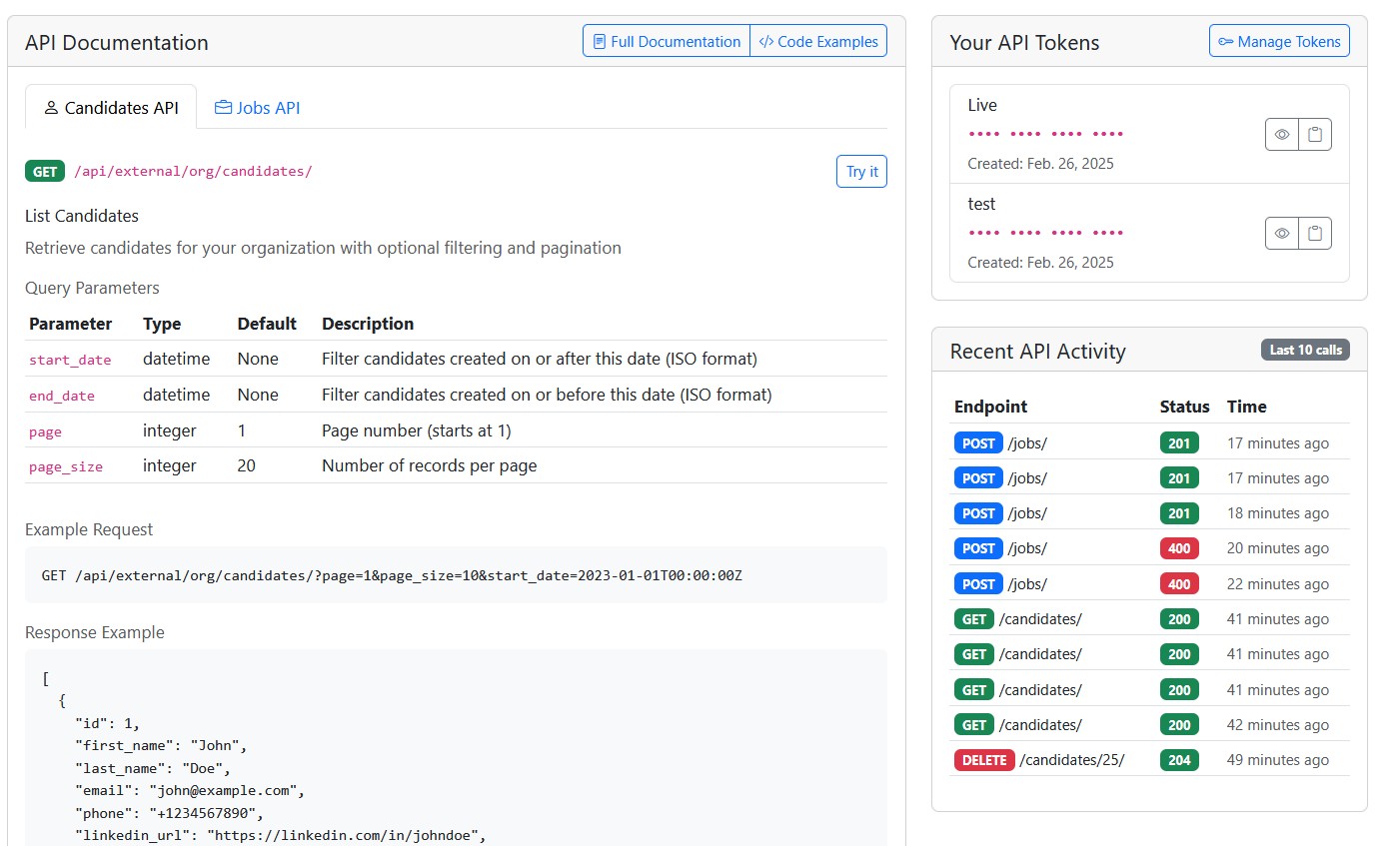The image size is (1400, 846).
Task: Click the Endpoint column header
Action: [990, 407]
